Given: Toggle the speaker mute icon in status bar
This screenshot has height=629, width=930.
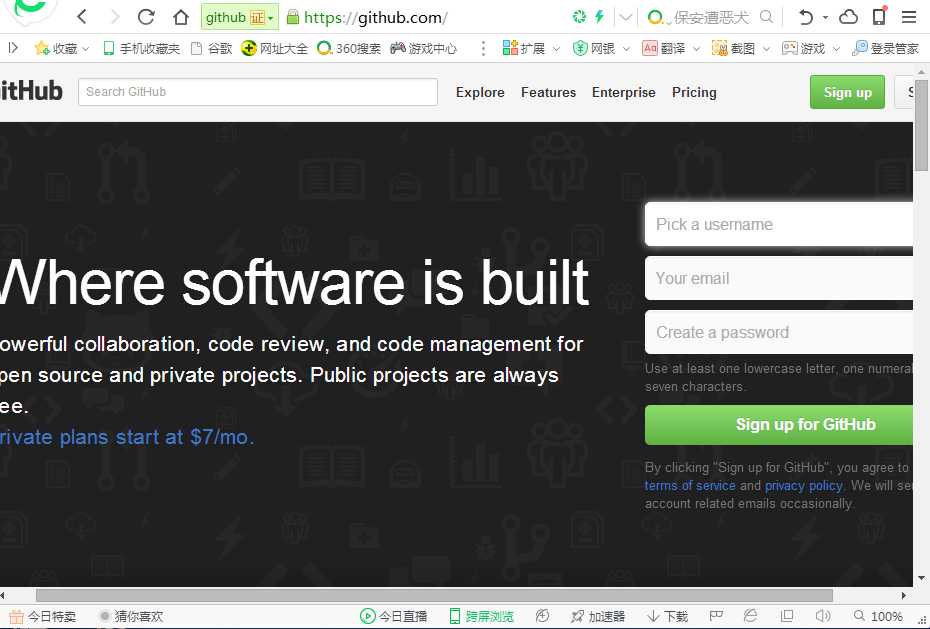Looking at the screenshot, I should point(823,617).
